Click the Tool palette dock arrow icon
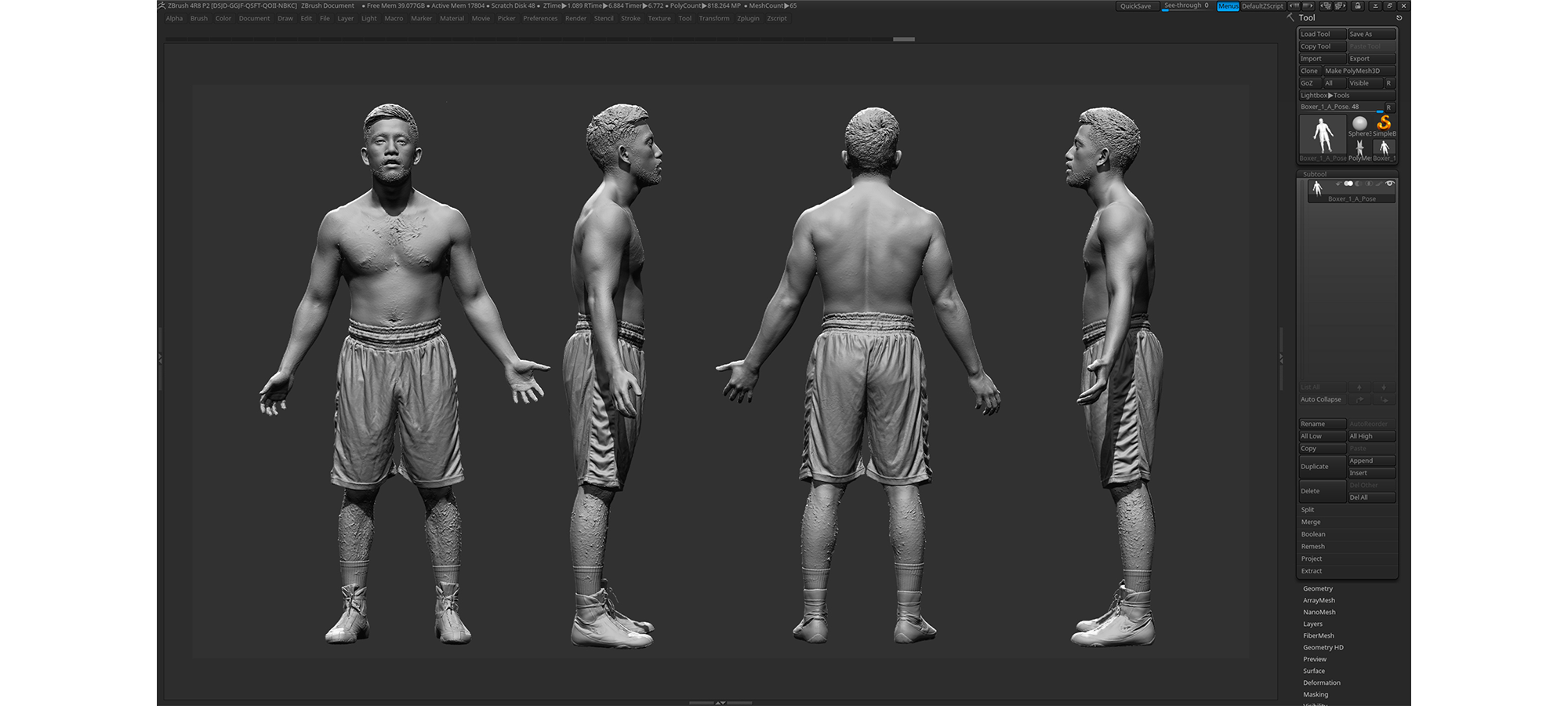This screenshot has height=706, width=1568. pyautogui.click(x=1399, y=17)
